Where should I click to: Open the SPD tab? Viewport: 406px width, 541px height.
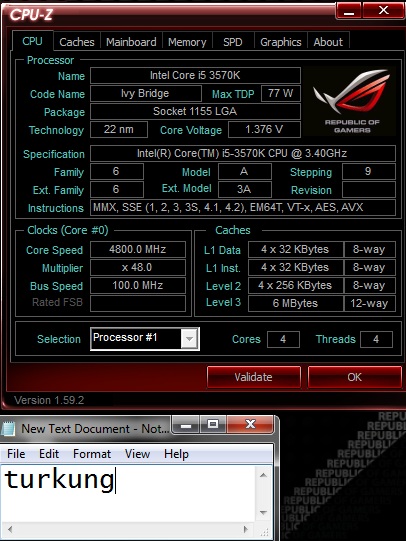(x=233, y=42)
